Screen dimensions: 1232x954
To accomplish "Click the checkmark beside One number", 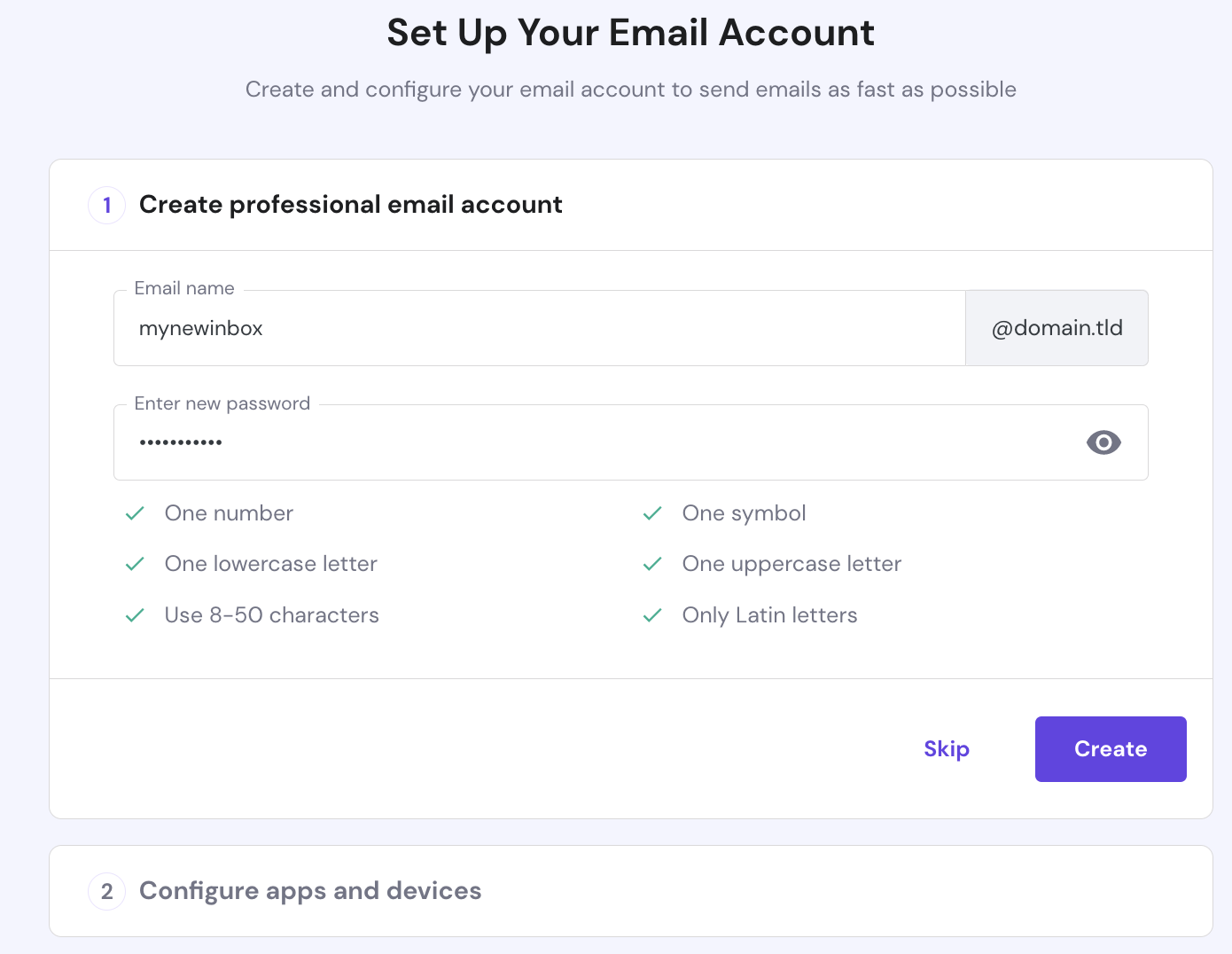I will [x=135, y=513].
